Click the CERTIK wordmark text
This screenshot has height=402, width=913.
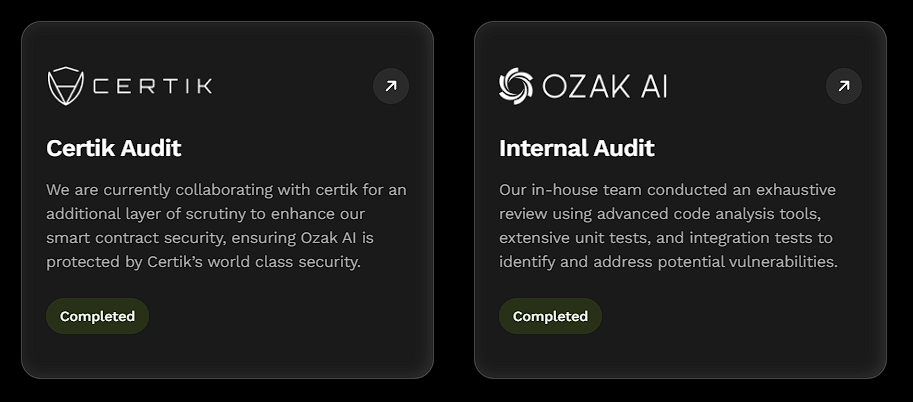click(x=153, y=86)
